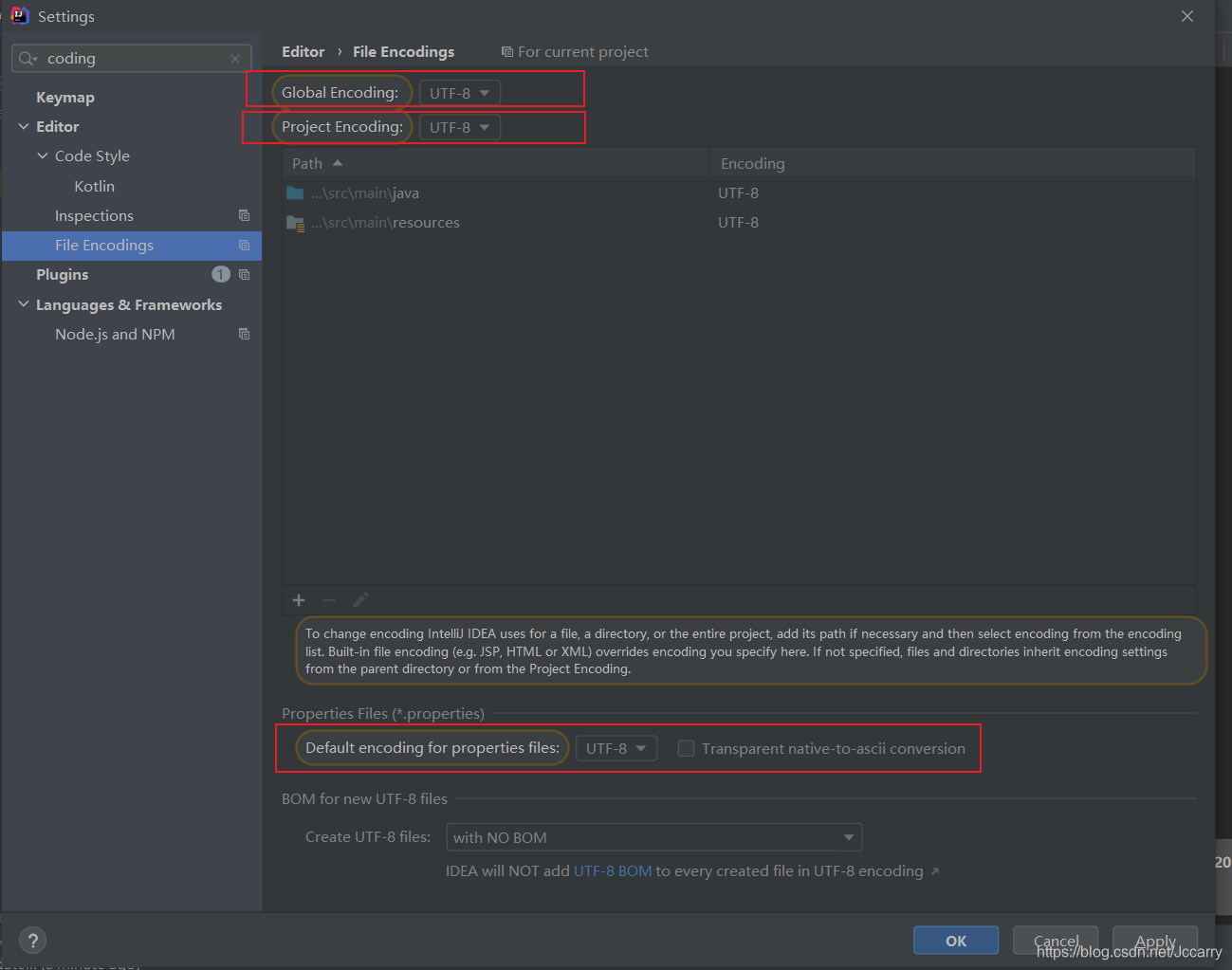Select the src\main\resources path row

point(740,223)
